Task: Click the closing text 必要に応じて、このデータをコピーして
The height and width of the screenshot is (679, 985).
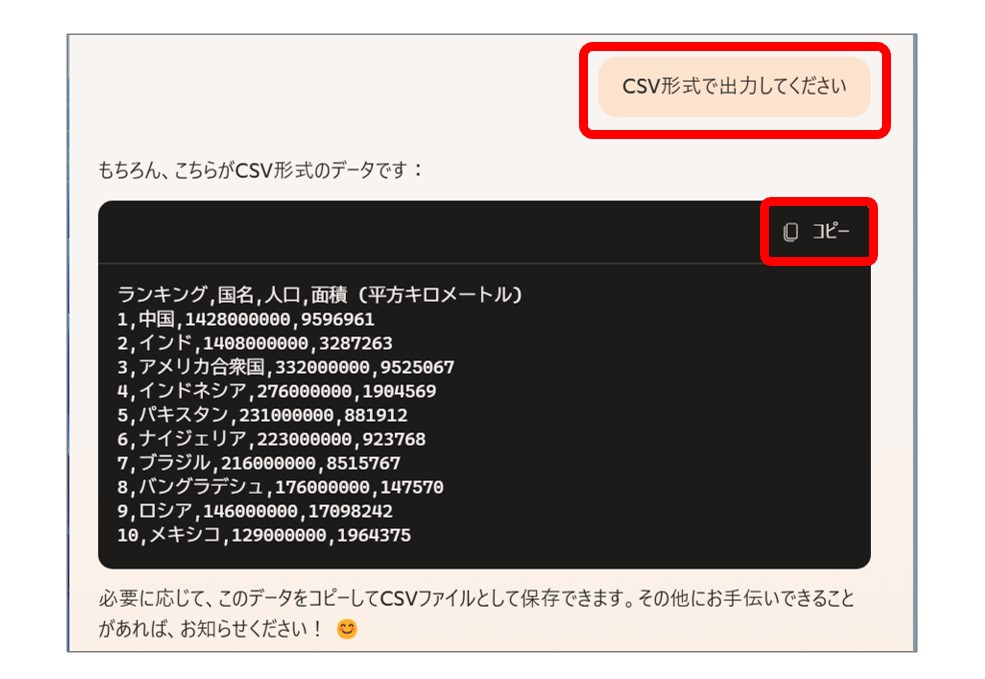Action: (239, 598)
